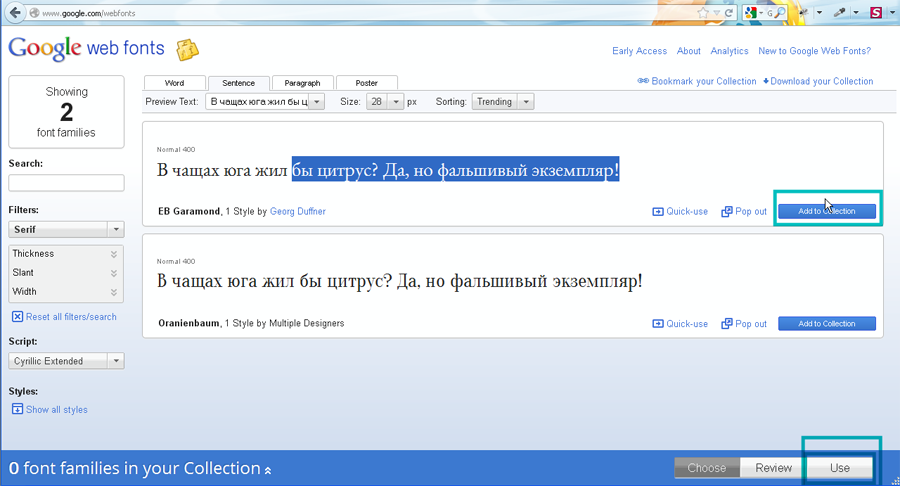The height and width of the screenshot is (486, 900).
Task: Open the Serif category dropdown
Action: pos(116,230)
